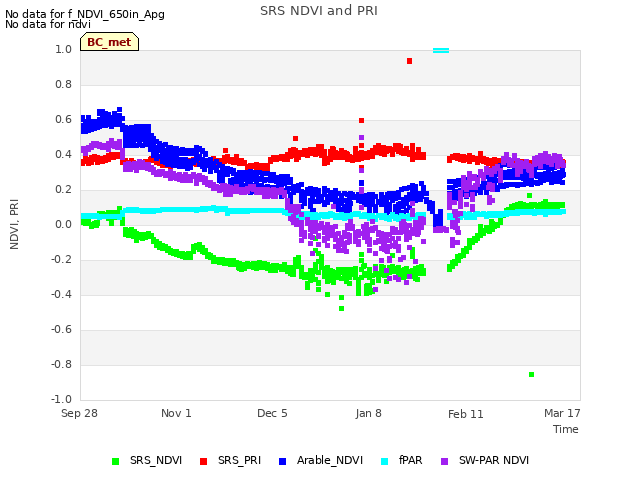This screenshot has height=480, width=640.
Task: Click the 0.6 y-axis tick label
Action: pyautogui.click(x=64, y=120)
